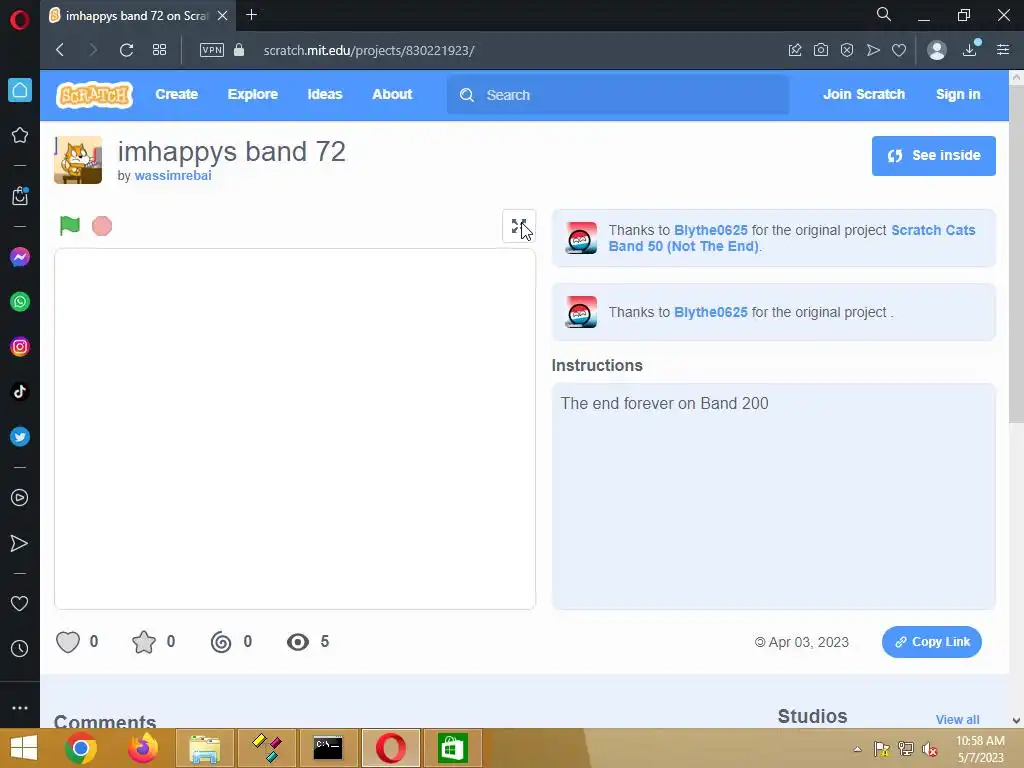Close the imhappys band 72 tab
The width and height of the screenshot is (1024, 768).
click(x=222, y=15)
